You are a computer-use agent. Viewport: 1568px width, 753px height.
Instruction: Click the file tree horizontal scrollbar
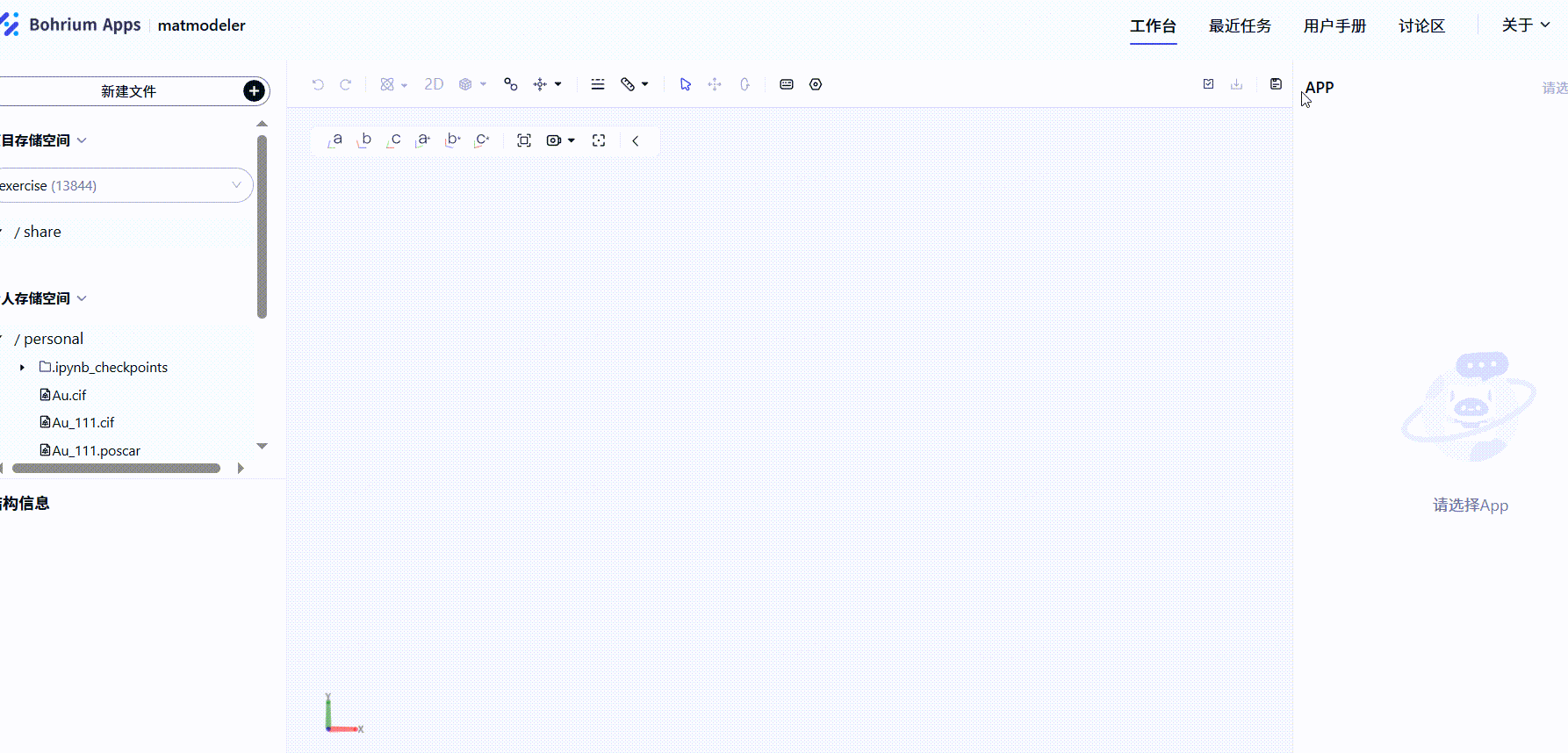[116, 469]
